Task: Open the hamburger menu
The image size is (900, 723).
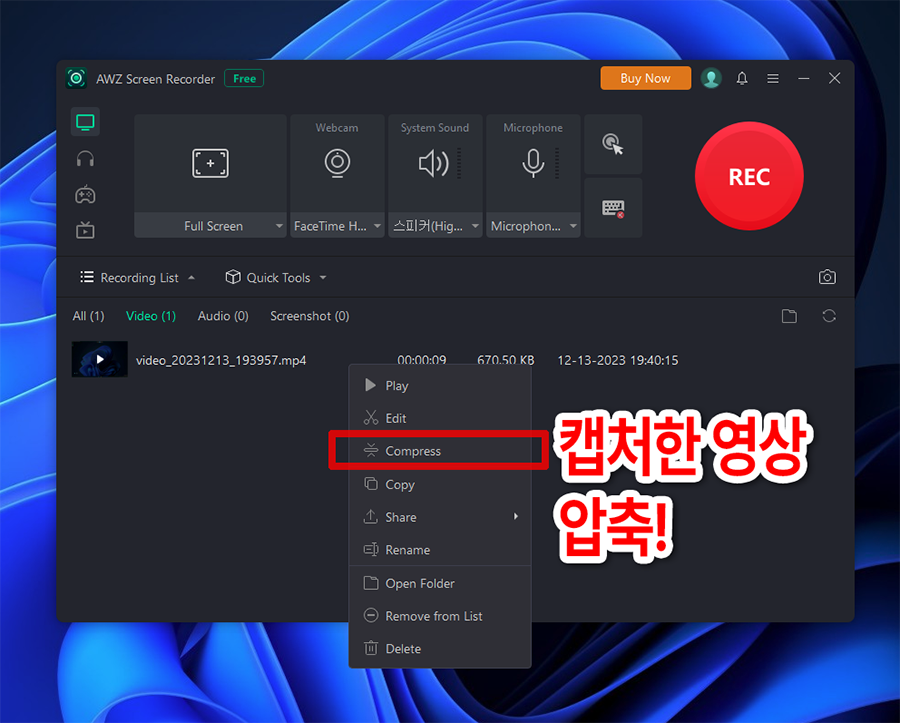Action: tap(773, 78)
